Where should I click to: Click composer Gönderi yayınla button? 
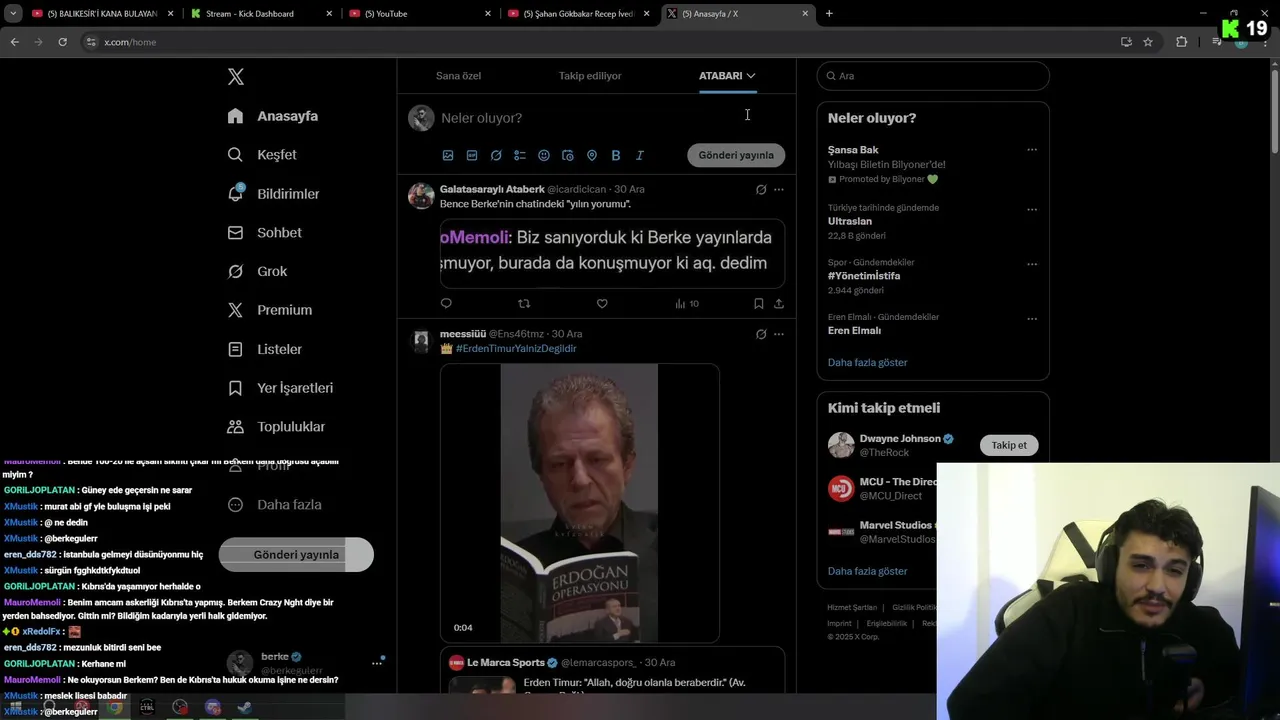[x=736, y=155]
